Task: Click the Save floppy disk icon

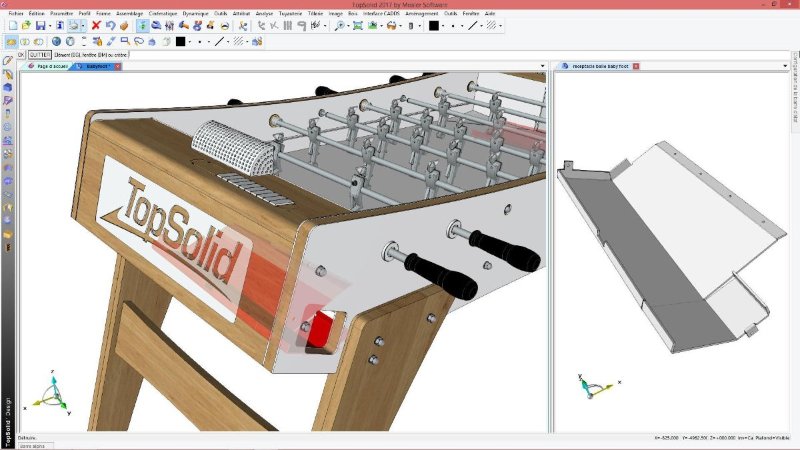Action: (x=40, y=25)
